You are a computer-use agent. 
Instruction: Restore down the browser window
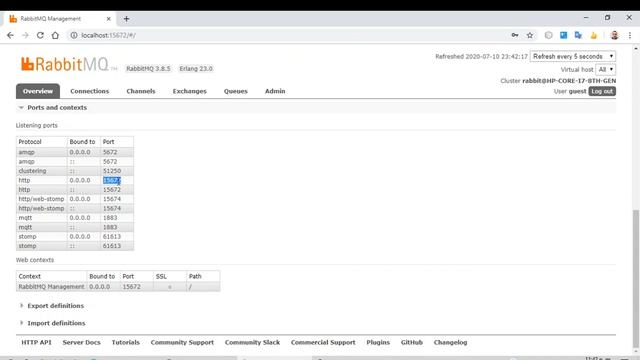pos(607,18)
